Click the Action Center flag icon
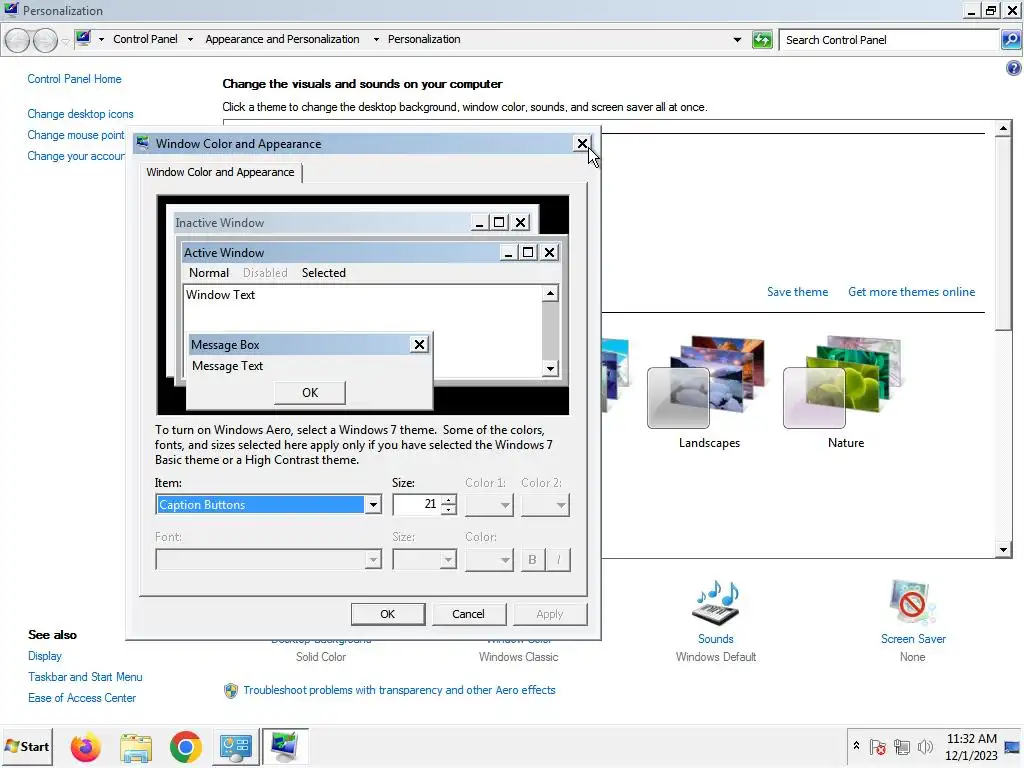Viewport: 1024px width, 768px height. 878,746
